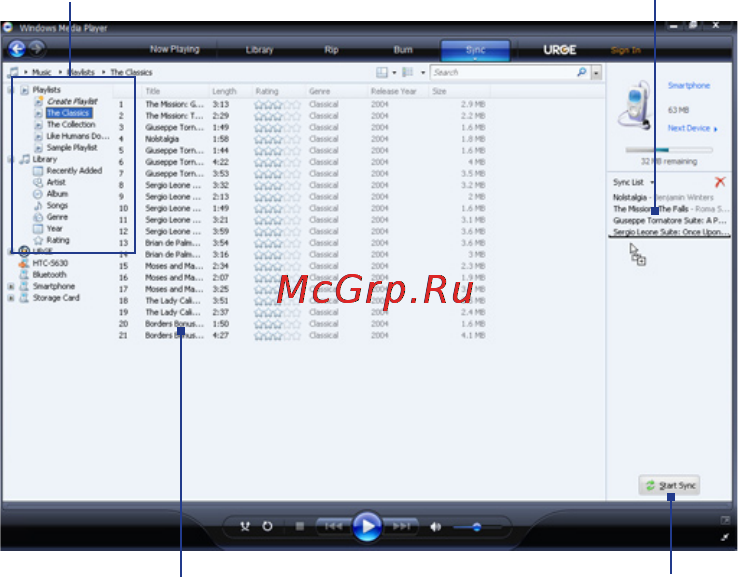Click the Sign In link
This screenshot has width=738, height=577.
626,50
